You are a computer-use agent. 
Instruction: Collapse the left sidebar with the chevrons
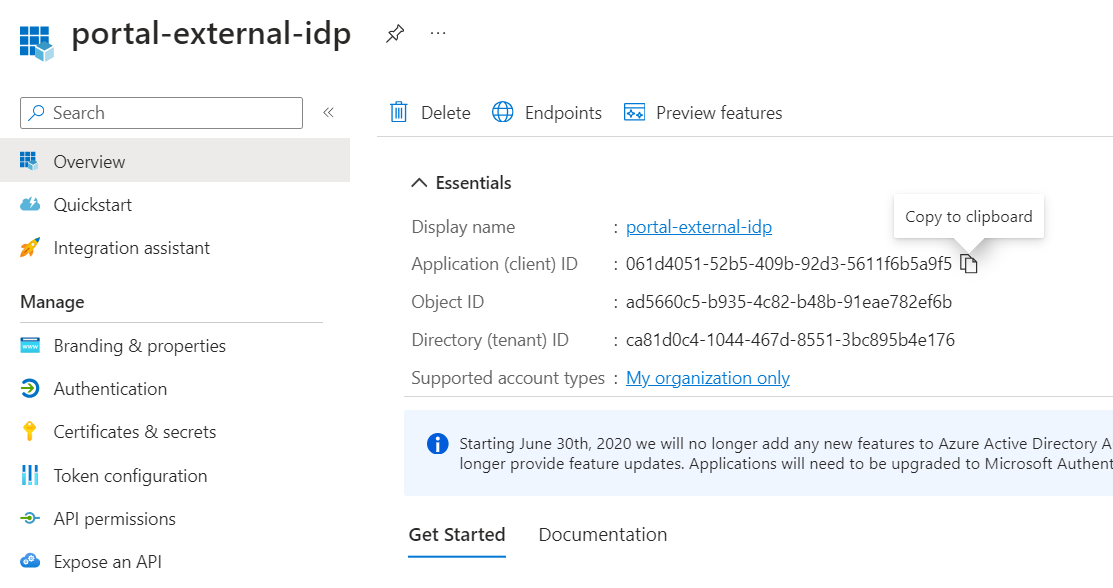click(x=328, y=113)
